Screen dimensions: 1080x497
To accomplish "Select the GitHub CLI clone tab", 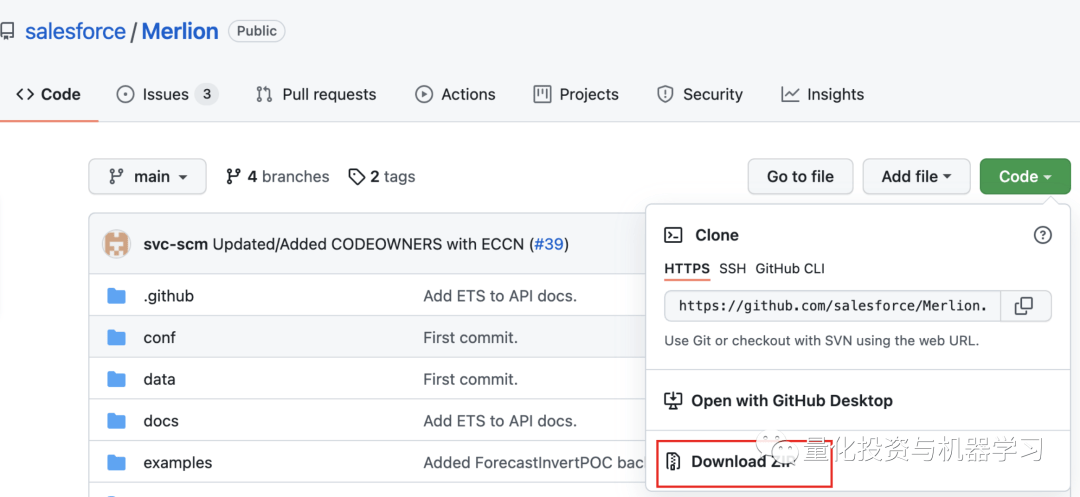I will pos(790,268).
